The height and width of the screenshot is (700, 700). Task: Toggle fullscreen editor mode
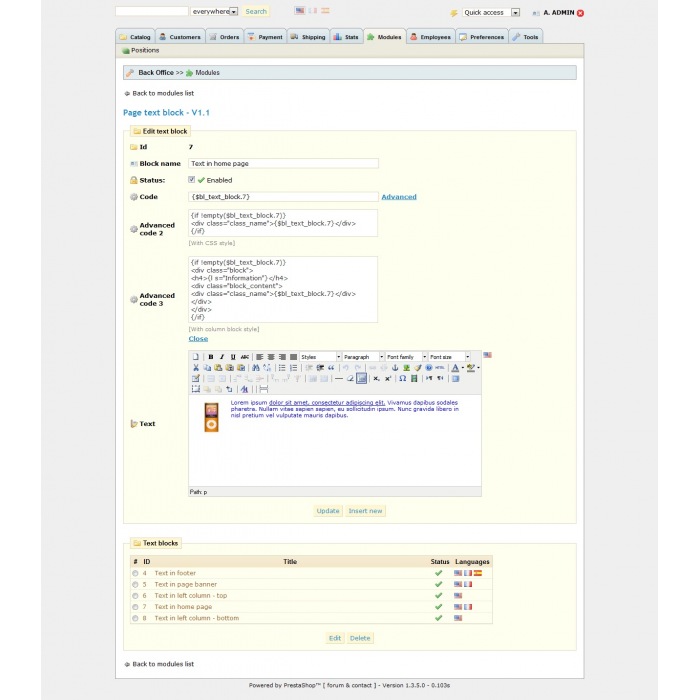point(455,379)
